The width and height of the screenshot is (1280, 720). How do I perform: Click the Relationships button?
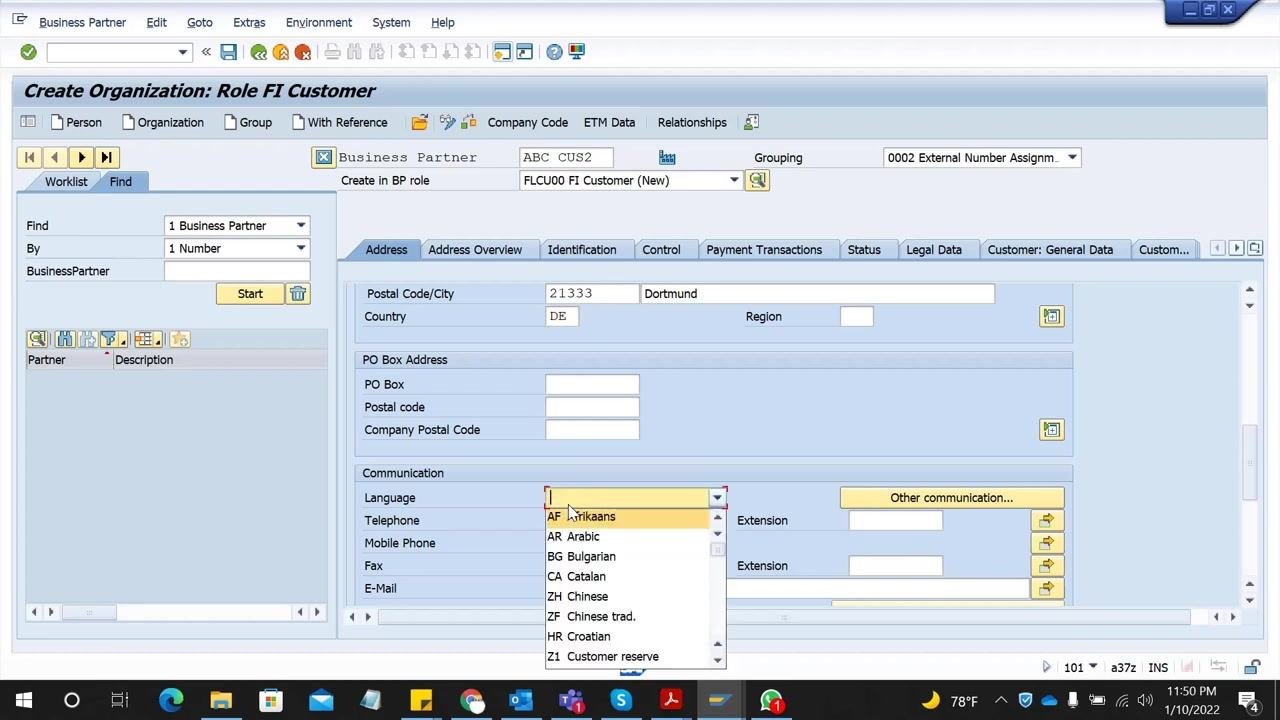692,122
